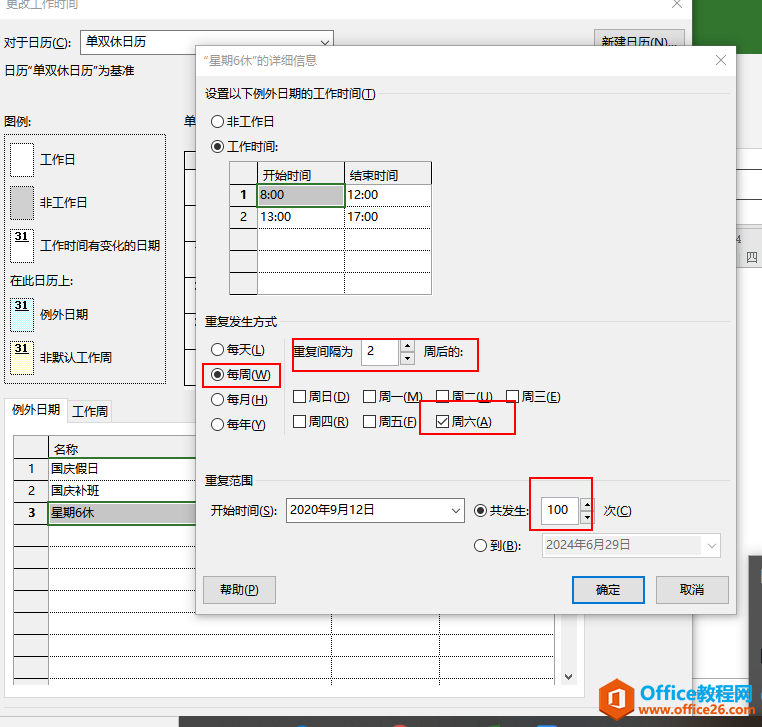Tick the 周四 checkbox
The image size is (762, 727).
(x=299, y=422)
